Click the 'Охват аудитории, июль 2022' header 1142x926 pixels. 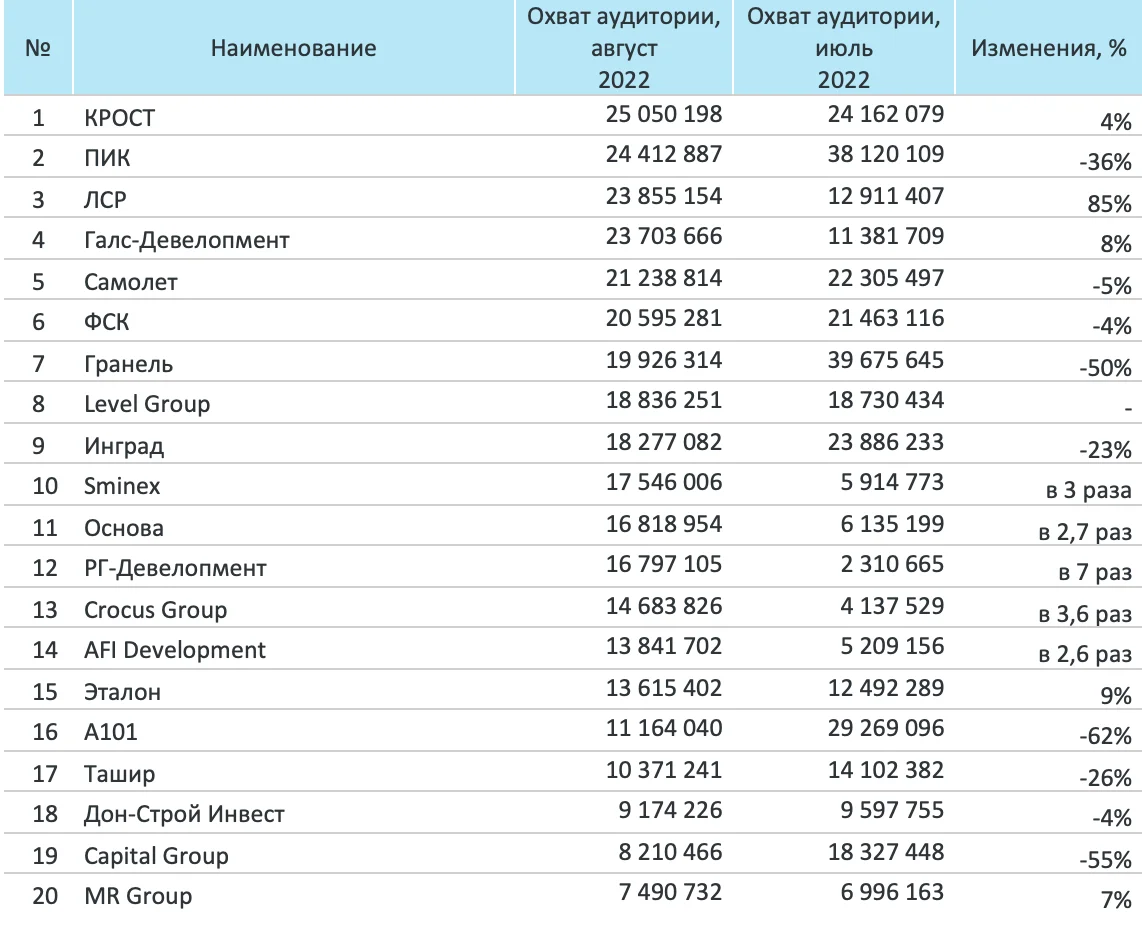pos(844,48)
